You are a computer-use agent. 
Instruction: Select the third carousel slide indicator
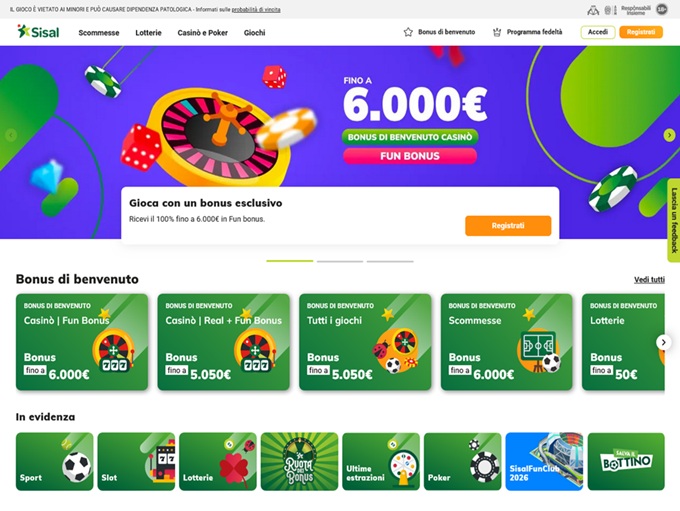coord(390,261)
